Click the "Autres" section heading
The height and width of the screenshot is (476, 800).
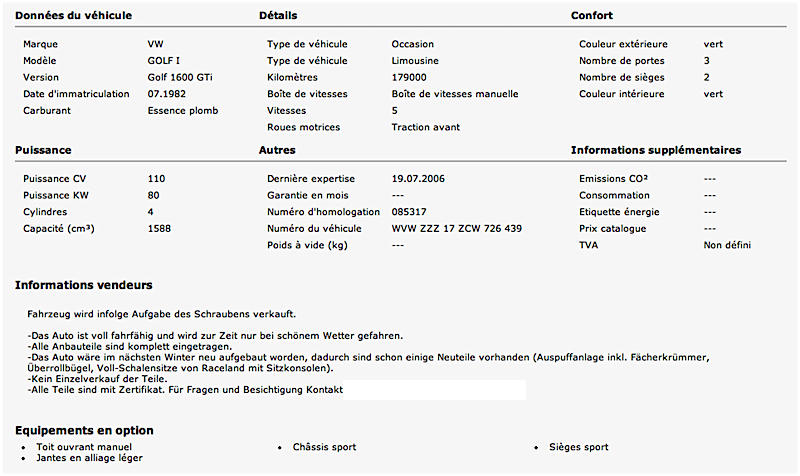tap(276, 150)
